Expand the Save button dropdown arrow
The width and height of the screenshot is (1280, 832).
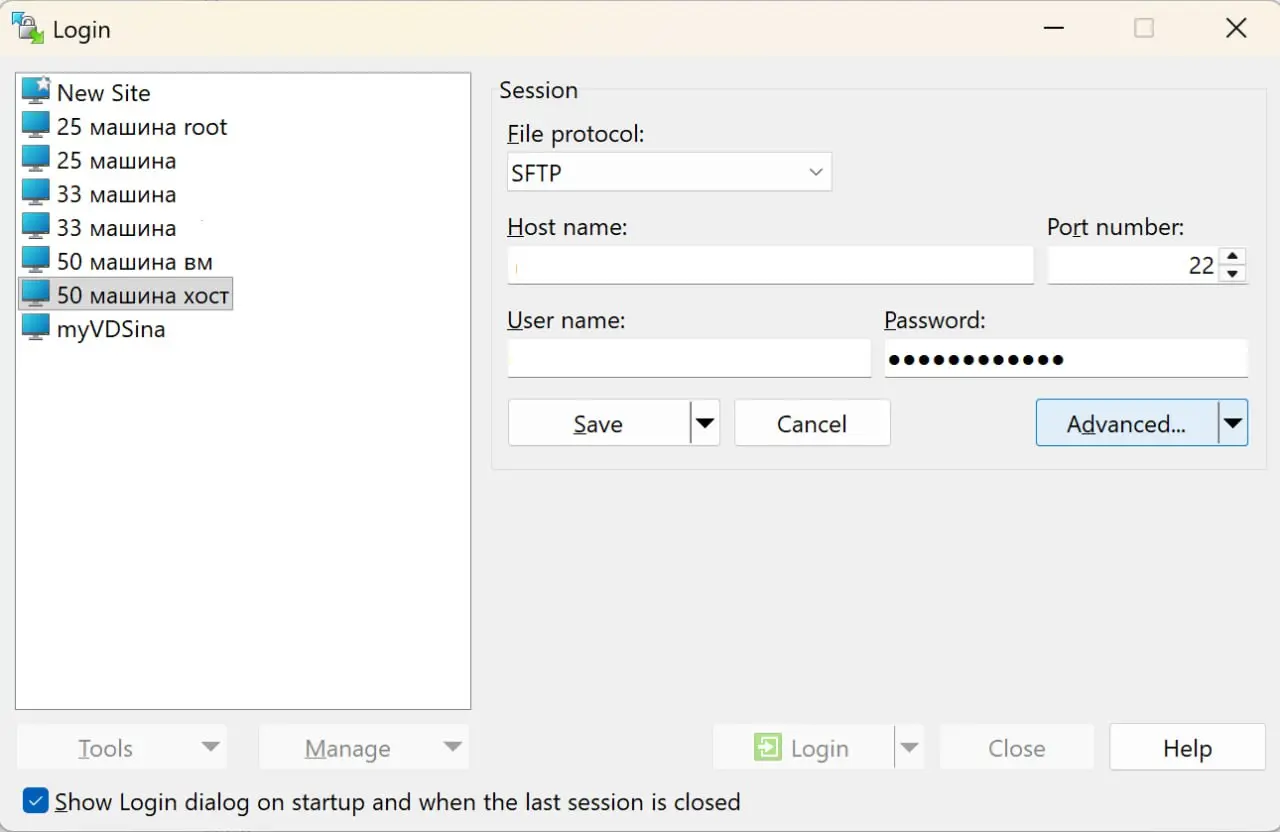point(705,424)
